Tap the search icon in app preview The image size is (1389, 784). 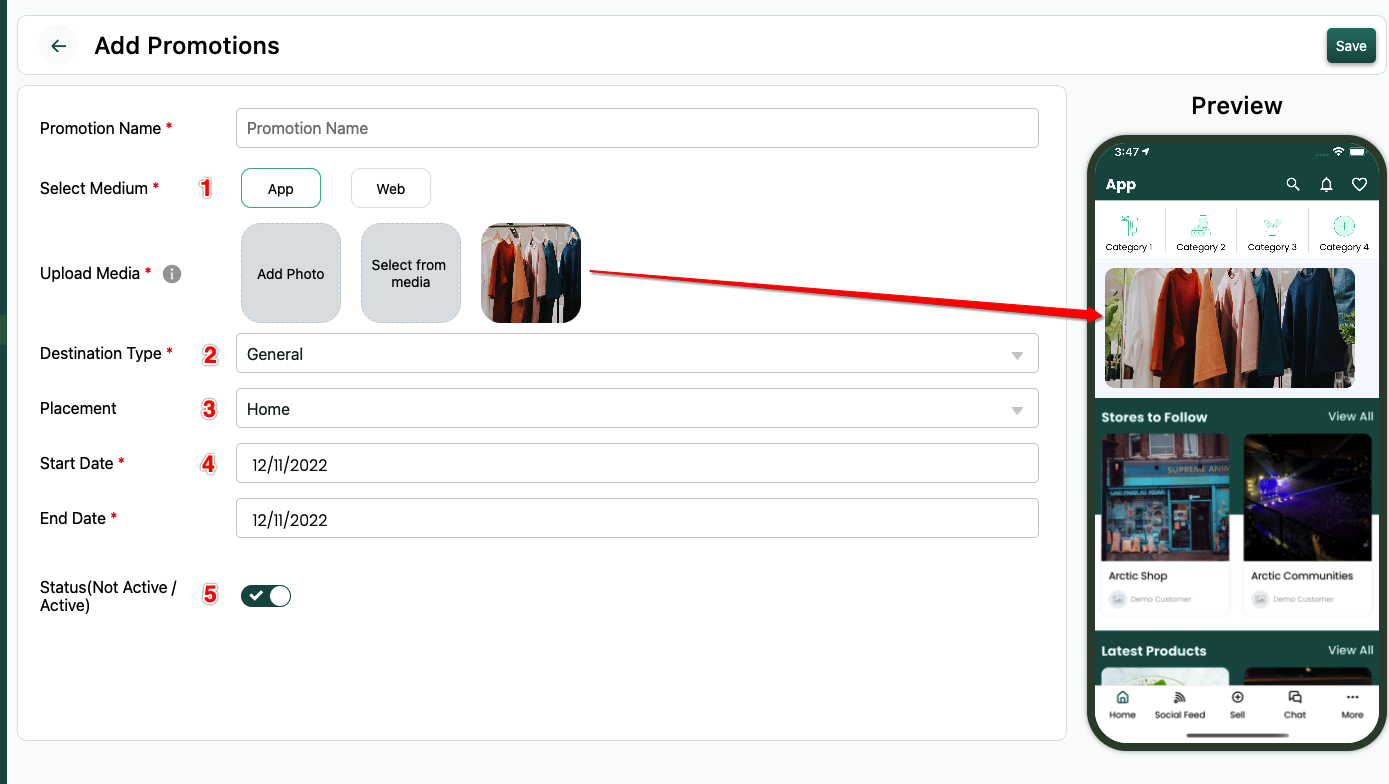pos(1293,184)
